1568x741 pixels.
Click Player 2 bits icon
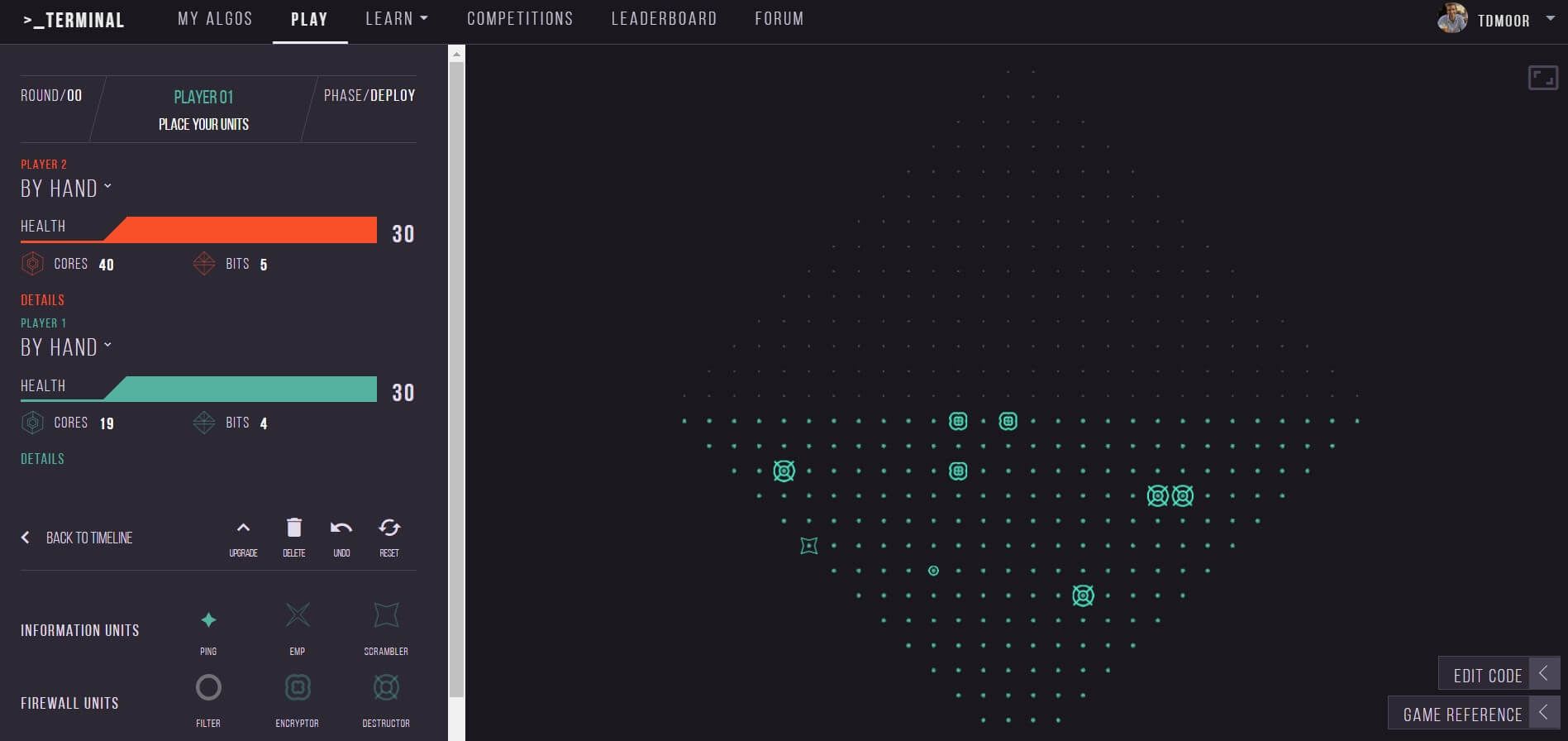tap(204, 264)
